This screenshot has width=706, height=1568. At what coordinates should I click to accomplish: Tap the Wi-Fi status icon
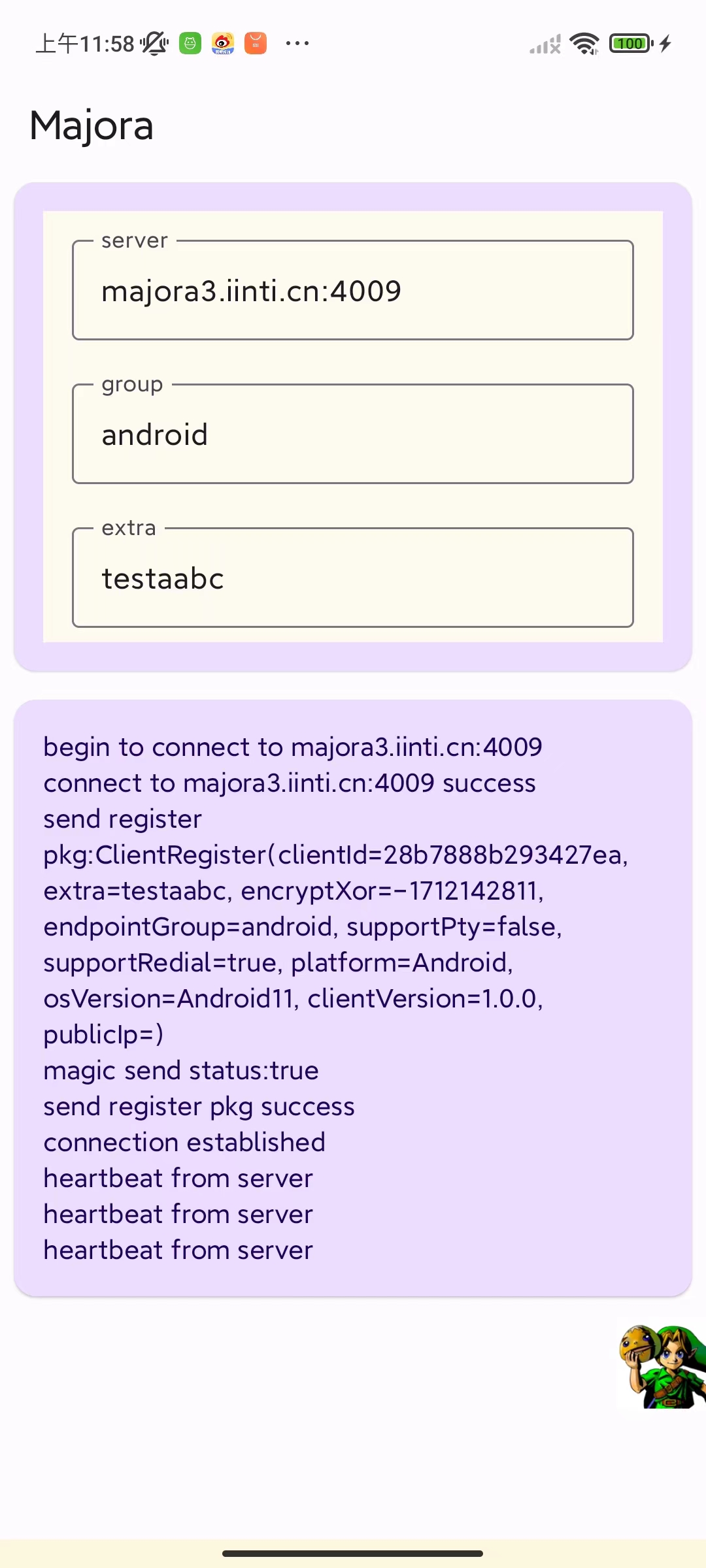pos(584,44)
